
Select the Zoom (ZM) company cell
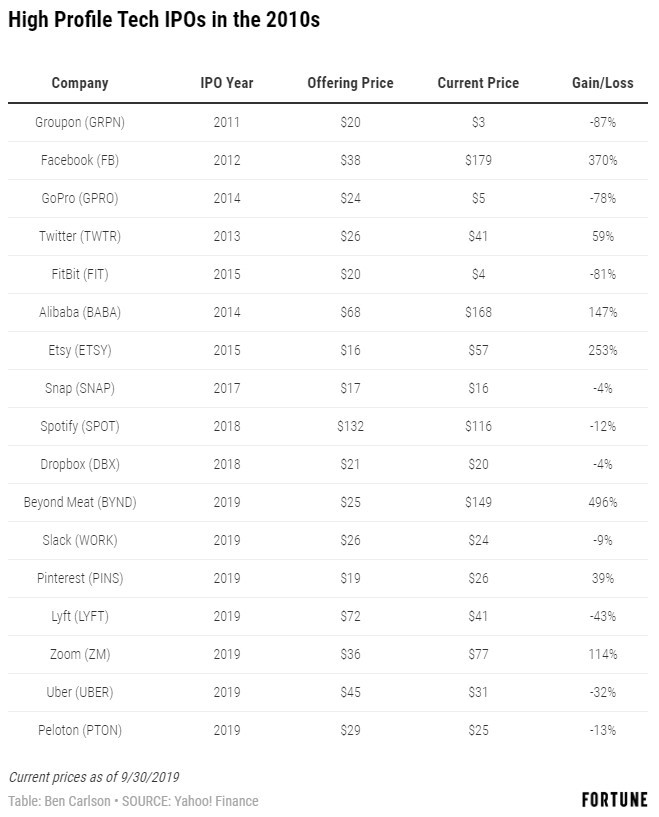pos(80,654)
